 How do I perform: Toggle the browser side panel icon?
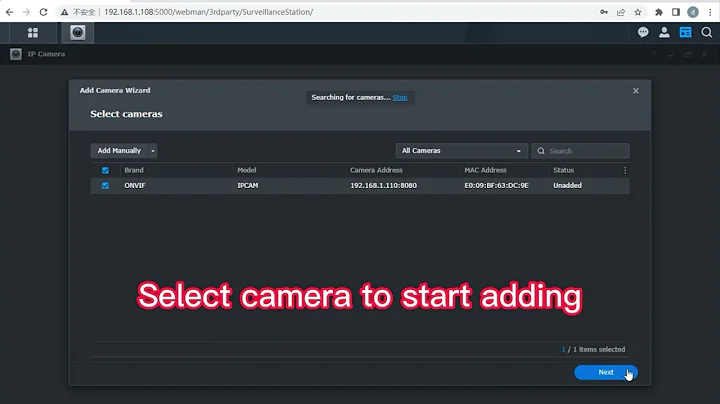point(675,12)
